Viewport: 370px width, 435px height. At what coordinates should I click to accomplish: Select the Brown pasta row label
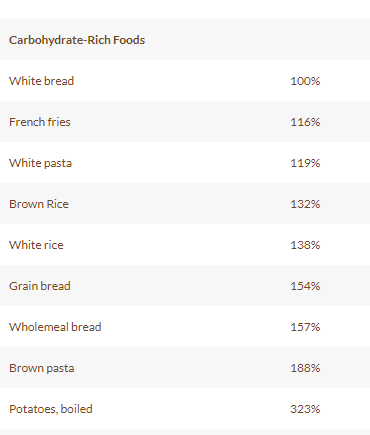[x=42, y=368]
